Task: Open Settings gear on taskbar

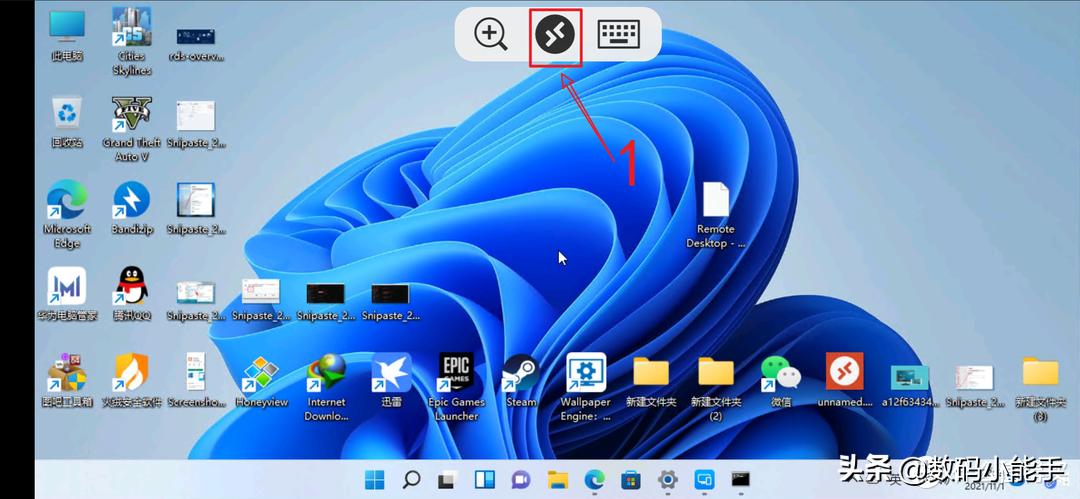Action: (x=667, y=480)
